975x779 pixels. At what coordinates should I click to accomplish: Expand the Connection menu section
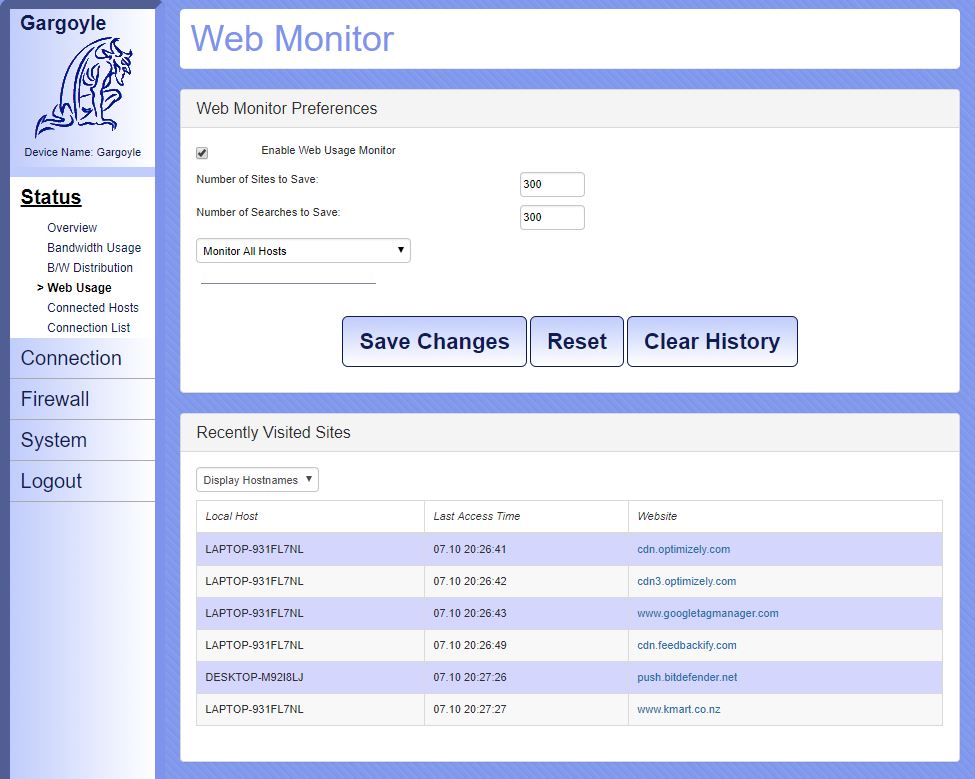pos(71,358)
